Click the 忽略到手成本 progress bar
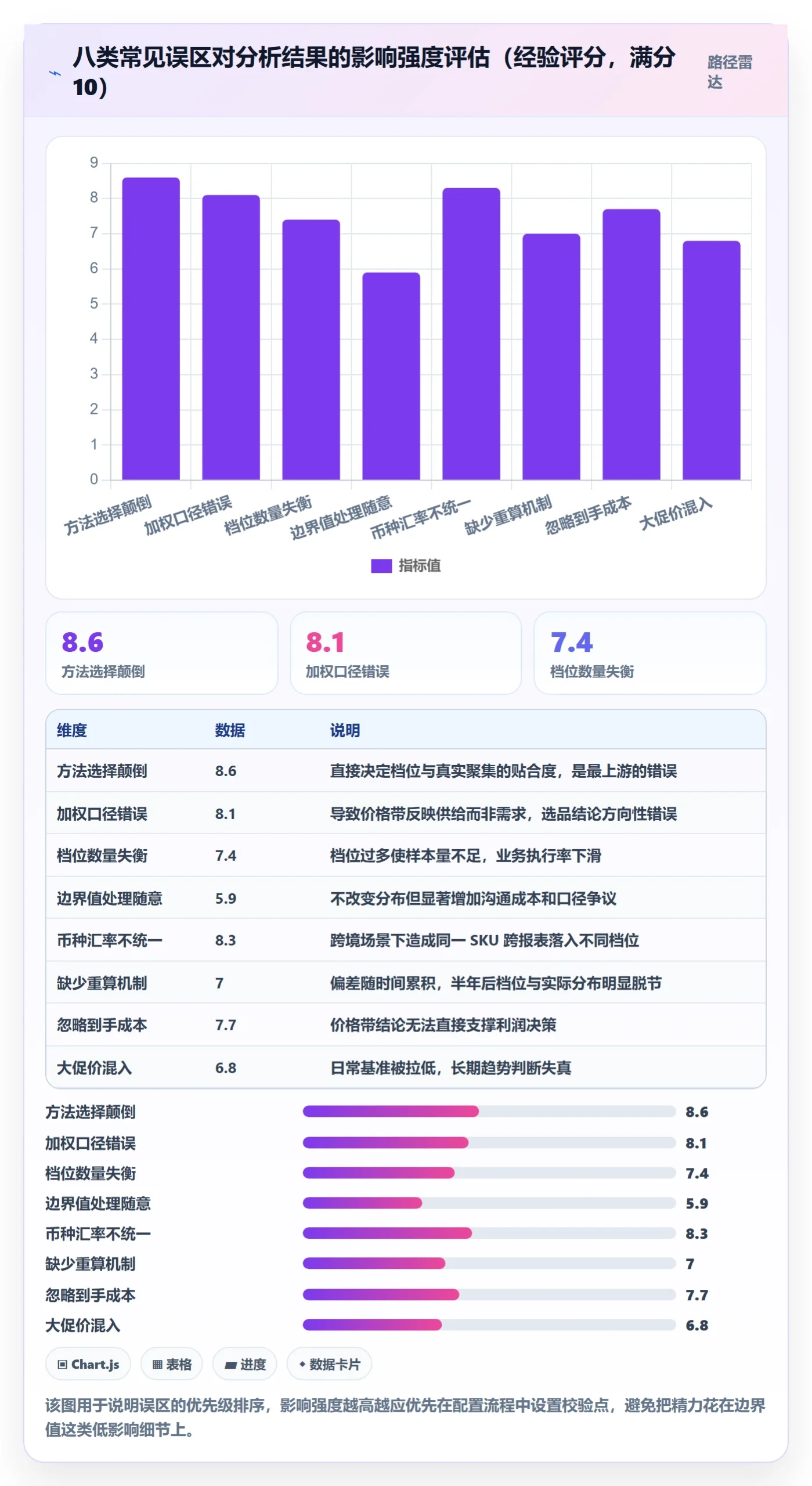 tap(489, 1294)
